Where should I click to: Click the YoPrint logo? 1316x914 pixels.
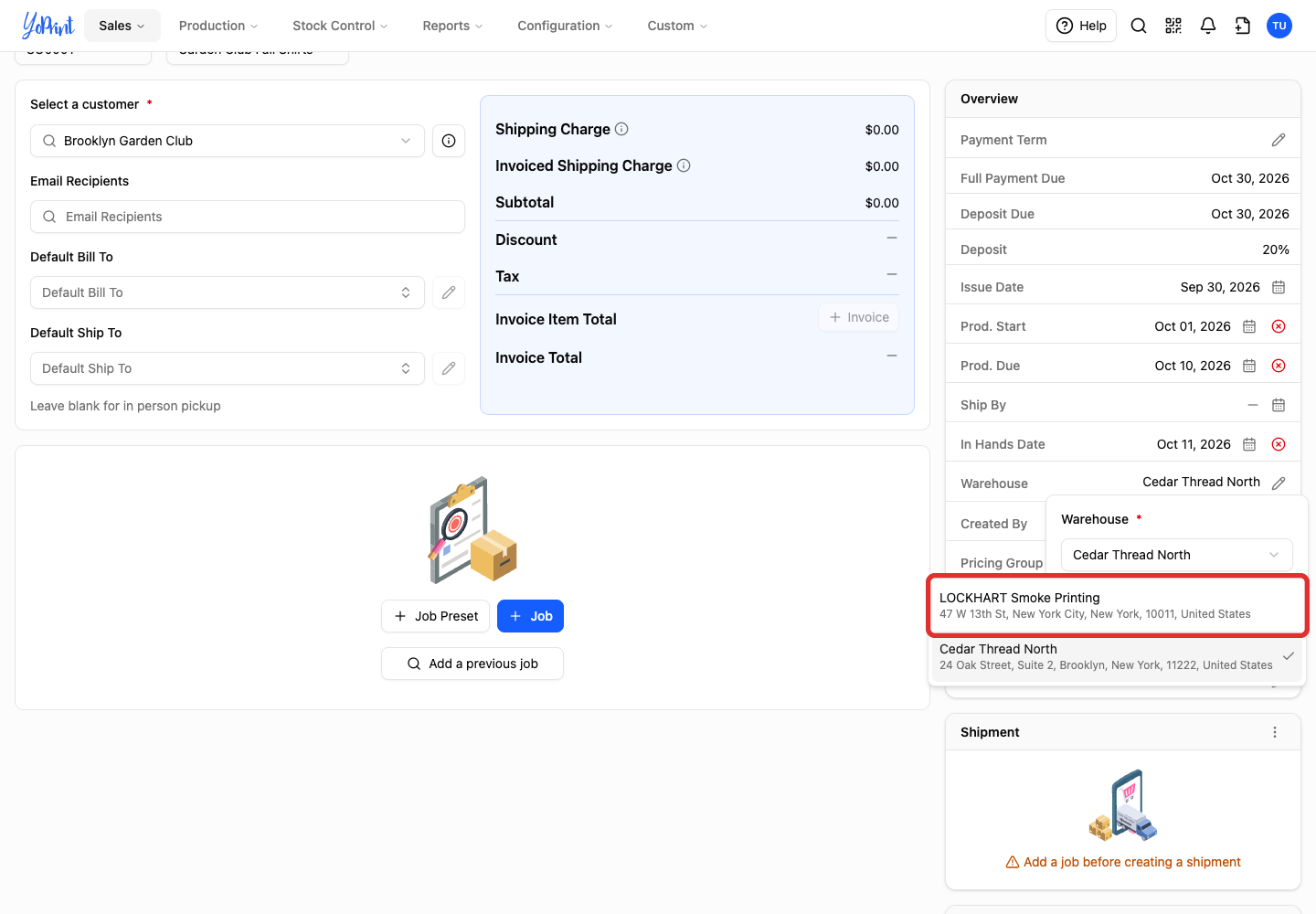pos(48,26)
